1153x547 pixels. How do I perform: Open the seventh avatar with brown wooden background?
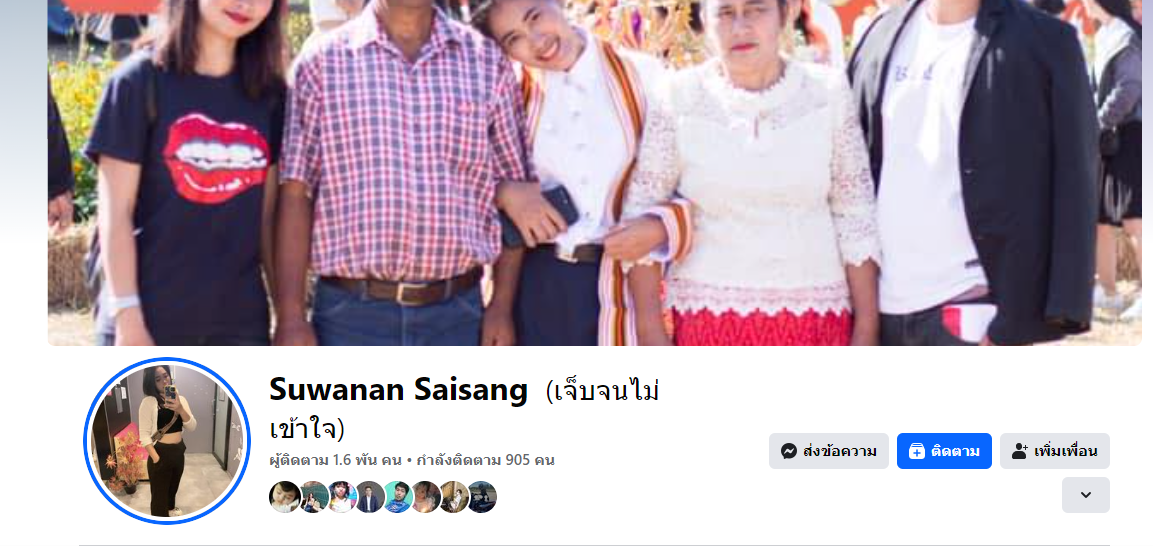pos(454,497)
